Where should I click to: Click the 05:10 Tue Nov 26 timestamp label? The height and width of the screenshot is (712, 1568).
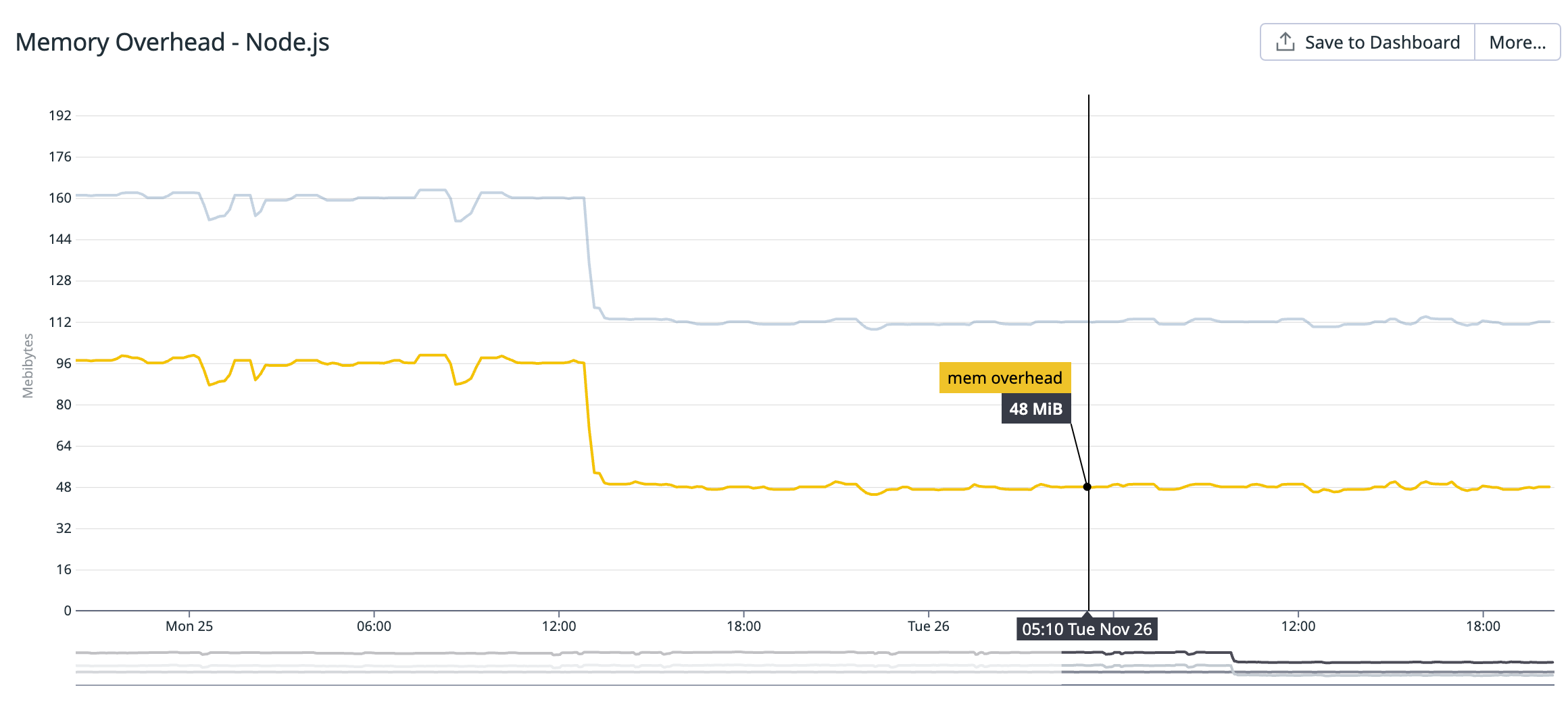[1087, 629]
